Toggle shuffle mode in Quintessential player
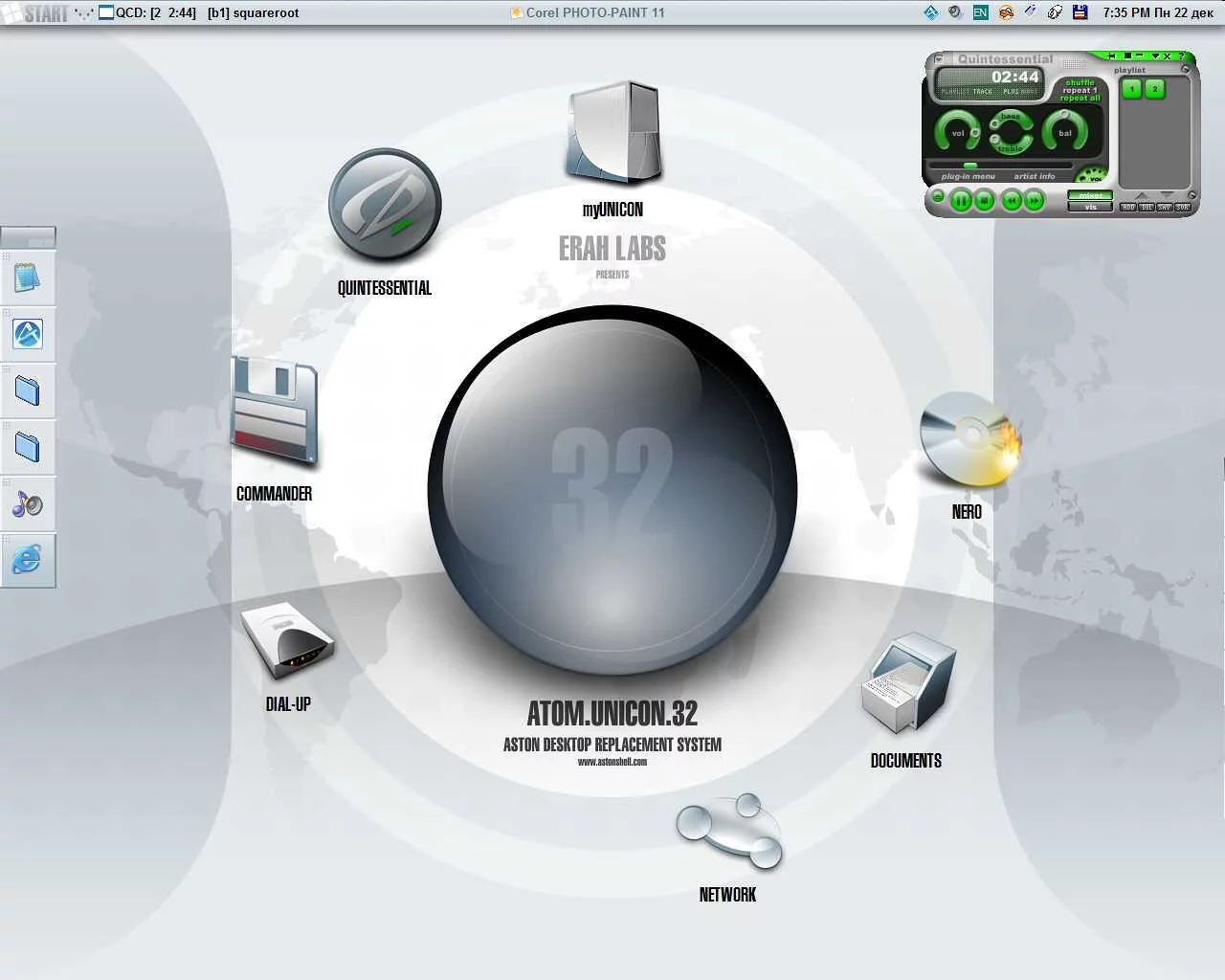This screenshot has width=1225, height=980. tap(1080, 82)
